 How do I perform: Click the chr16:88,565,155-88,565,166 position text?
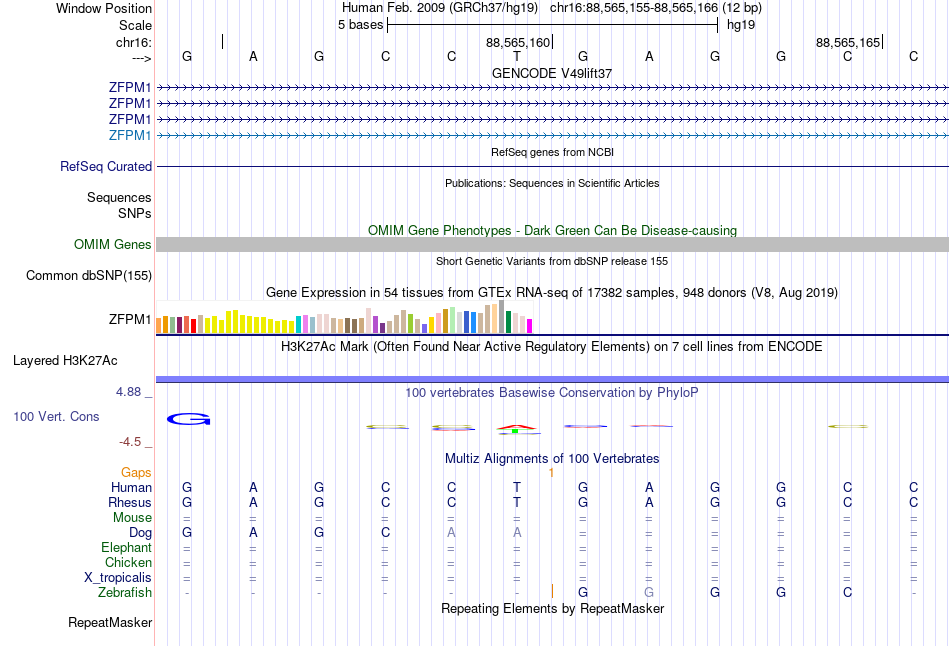[634, 8]
